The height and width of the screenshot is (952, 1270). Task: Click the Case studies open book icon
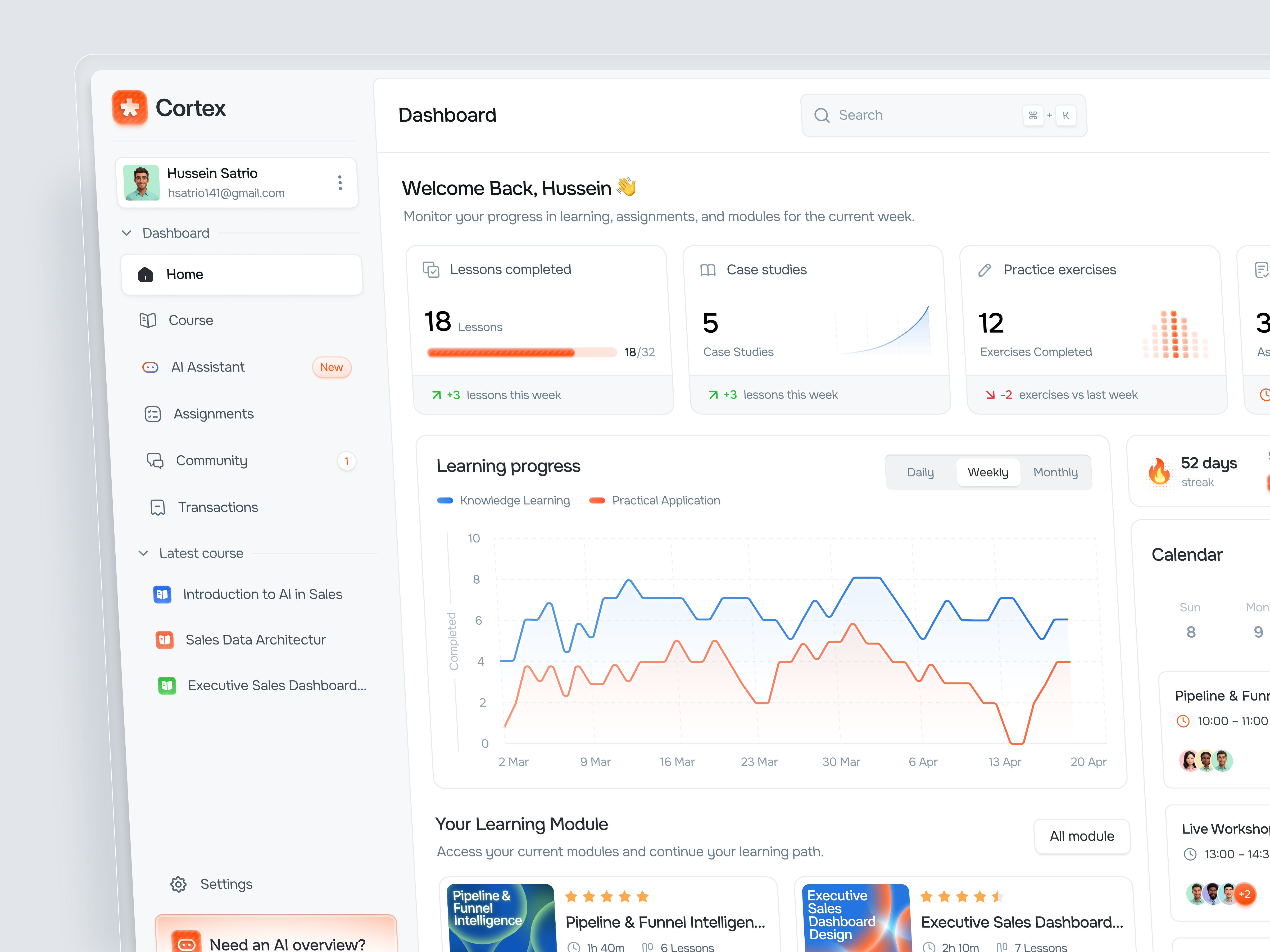pyautogui.click(x=708, y=270)
